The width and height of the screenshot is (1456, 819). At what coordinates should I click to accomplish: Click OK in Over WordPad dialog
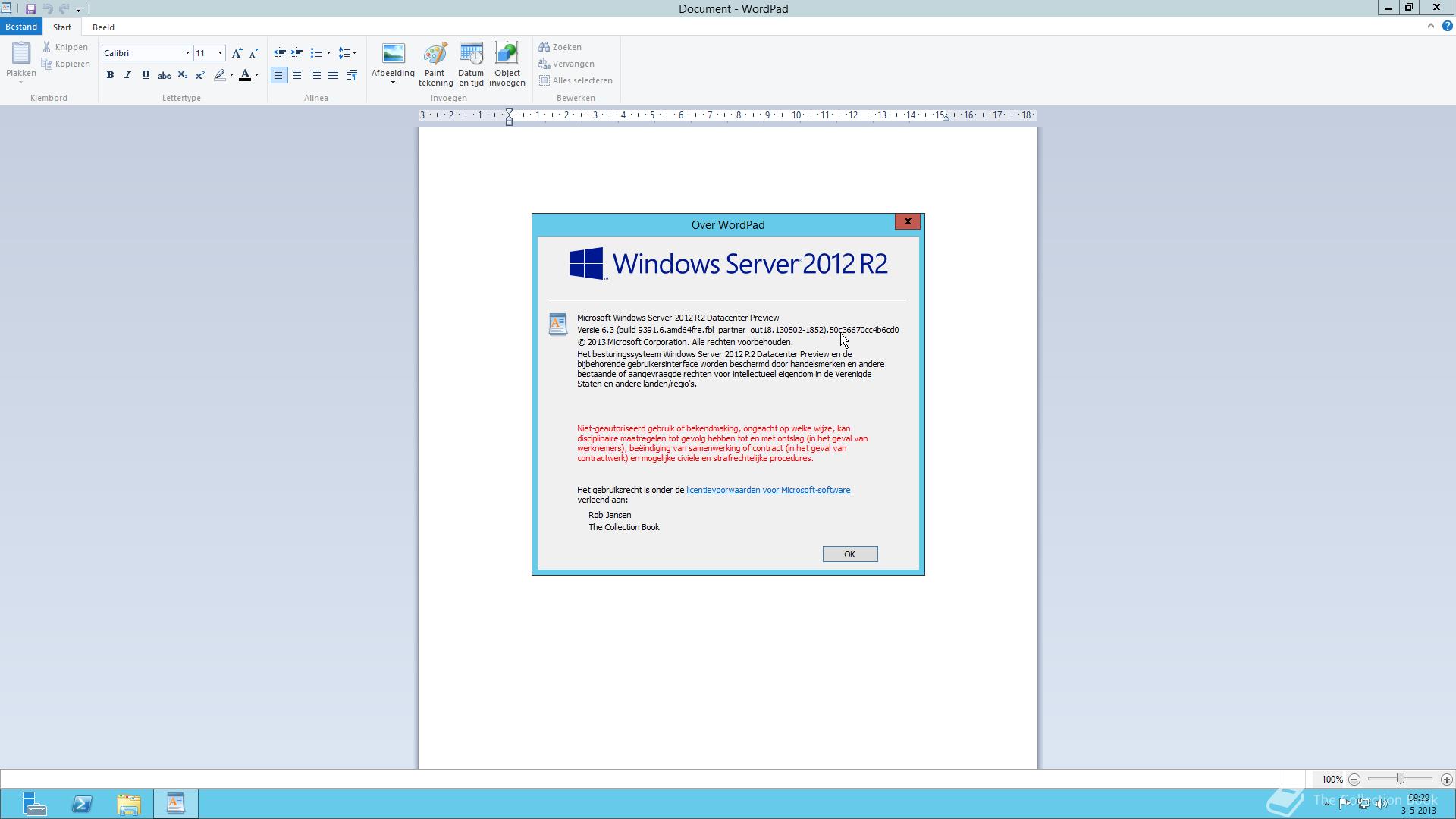click(x=850, y=554)
